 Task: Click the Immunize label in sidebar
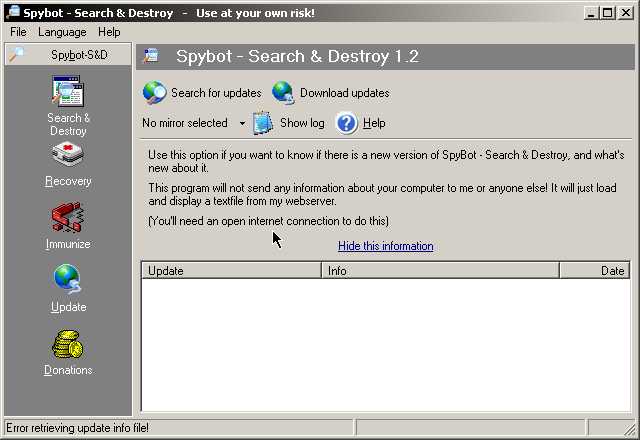point(68,244)
